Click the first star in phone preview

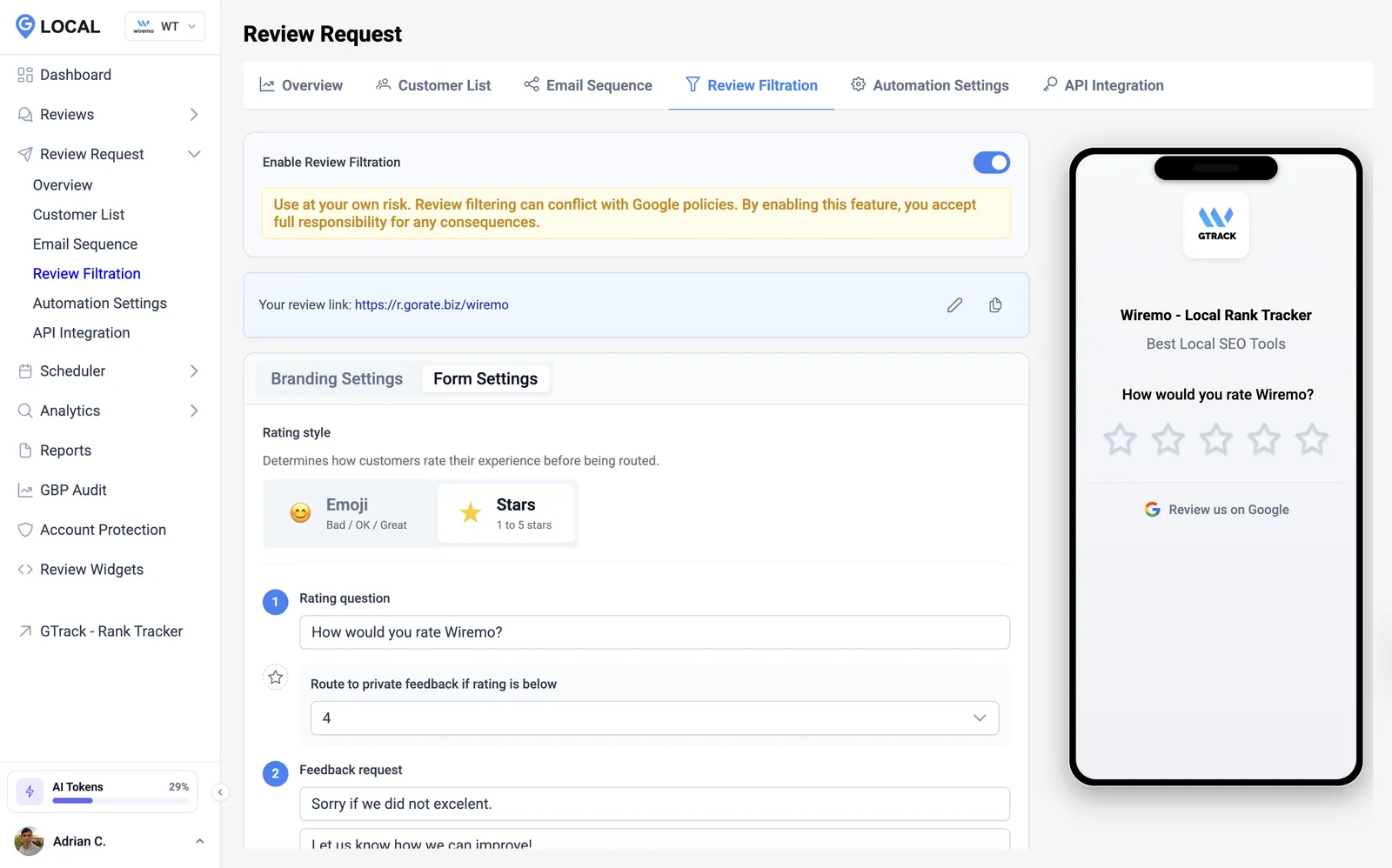click(x=1121, y=439)
